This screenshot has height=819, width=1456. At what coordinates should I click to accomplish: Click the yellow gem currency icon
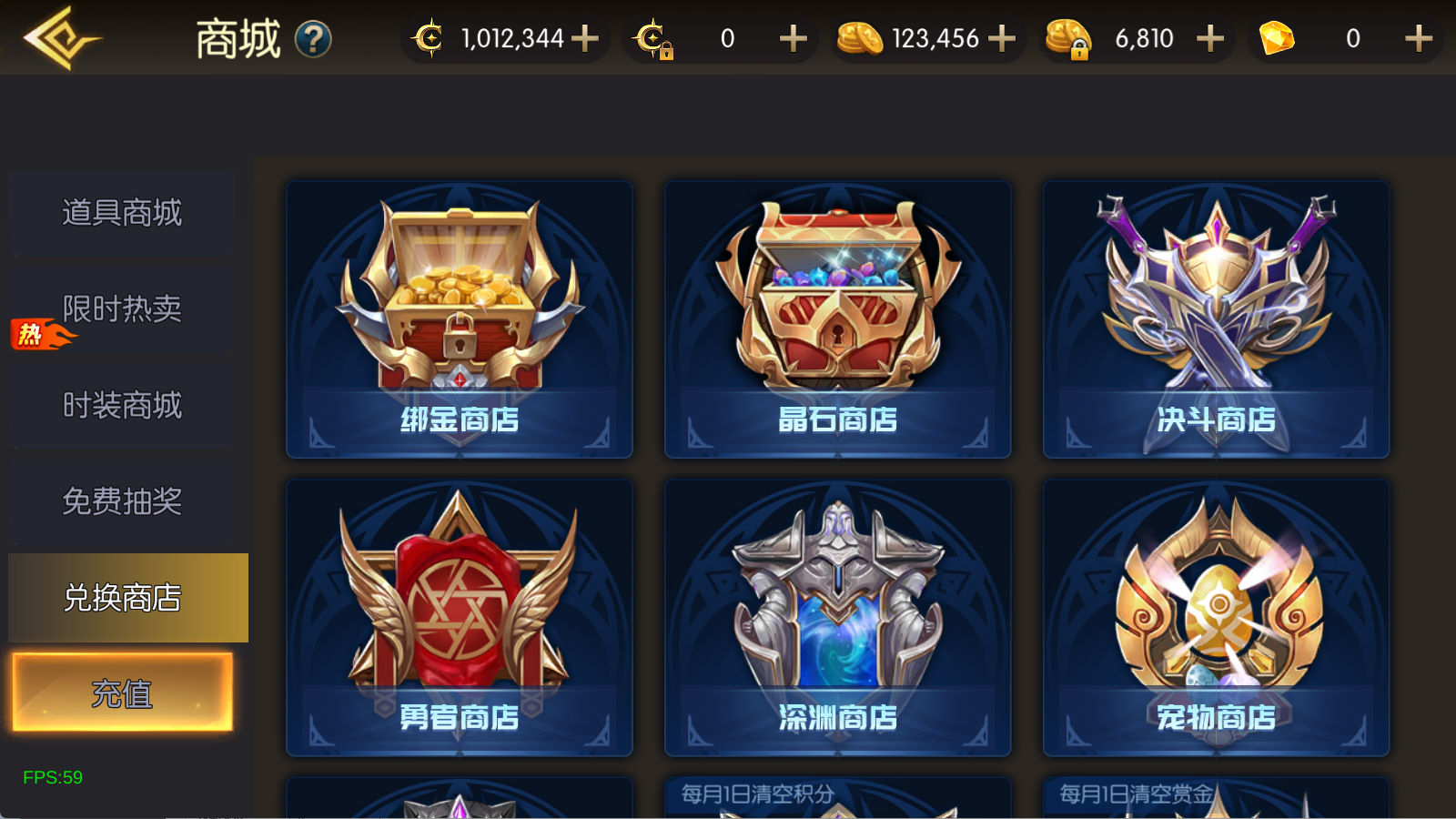coord(1277,38)
